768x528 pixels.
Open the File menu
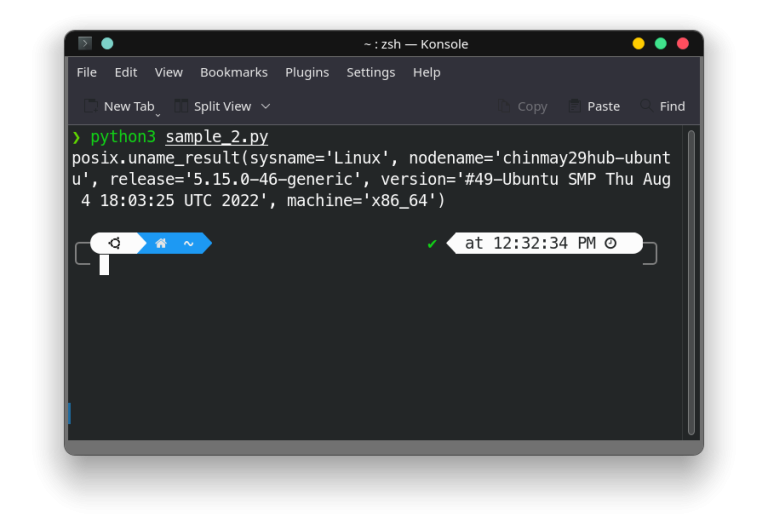click(x=87, y=72)
